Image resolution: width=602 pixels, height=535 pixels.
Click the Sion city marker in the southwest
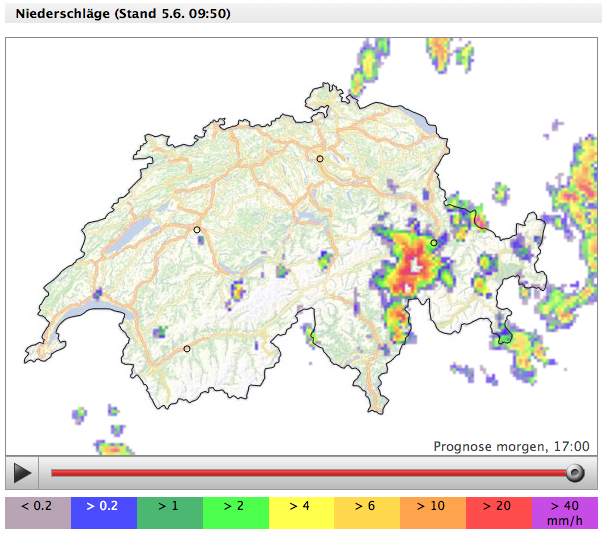[187, 349]
